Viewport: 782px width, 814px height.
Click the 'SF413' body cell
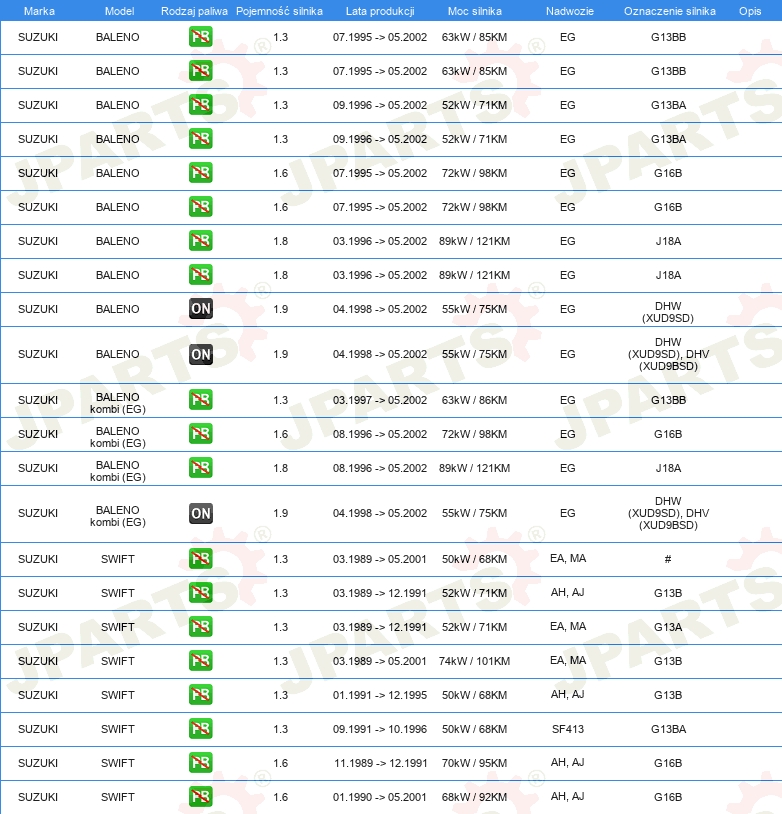click(x=568, y=729)
